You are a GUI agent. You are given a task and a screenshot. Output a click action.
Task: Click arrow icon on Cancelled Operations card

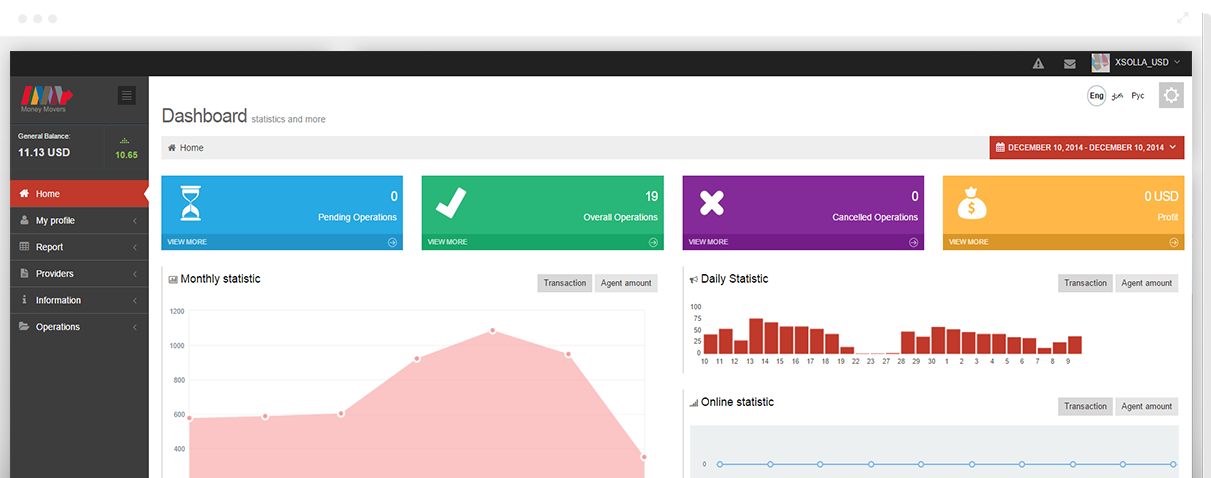[x=913, y=242]
